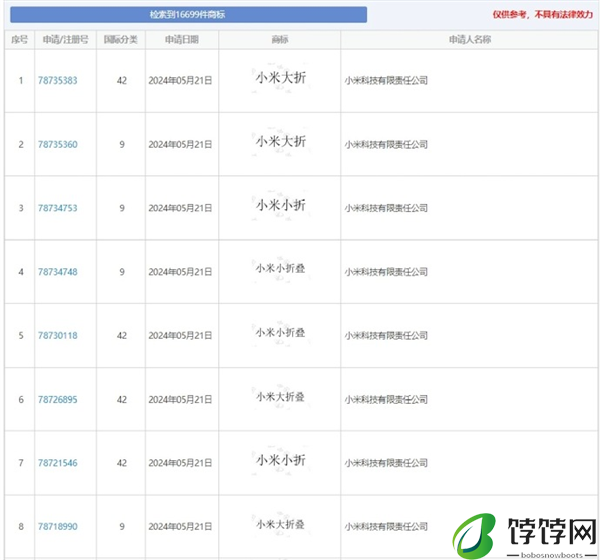
Task: Select applicant 小米科技有限责任公司 in row 6
Action: point(386,399)
